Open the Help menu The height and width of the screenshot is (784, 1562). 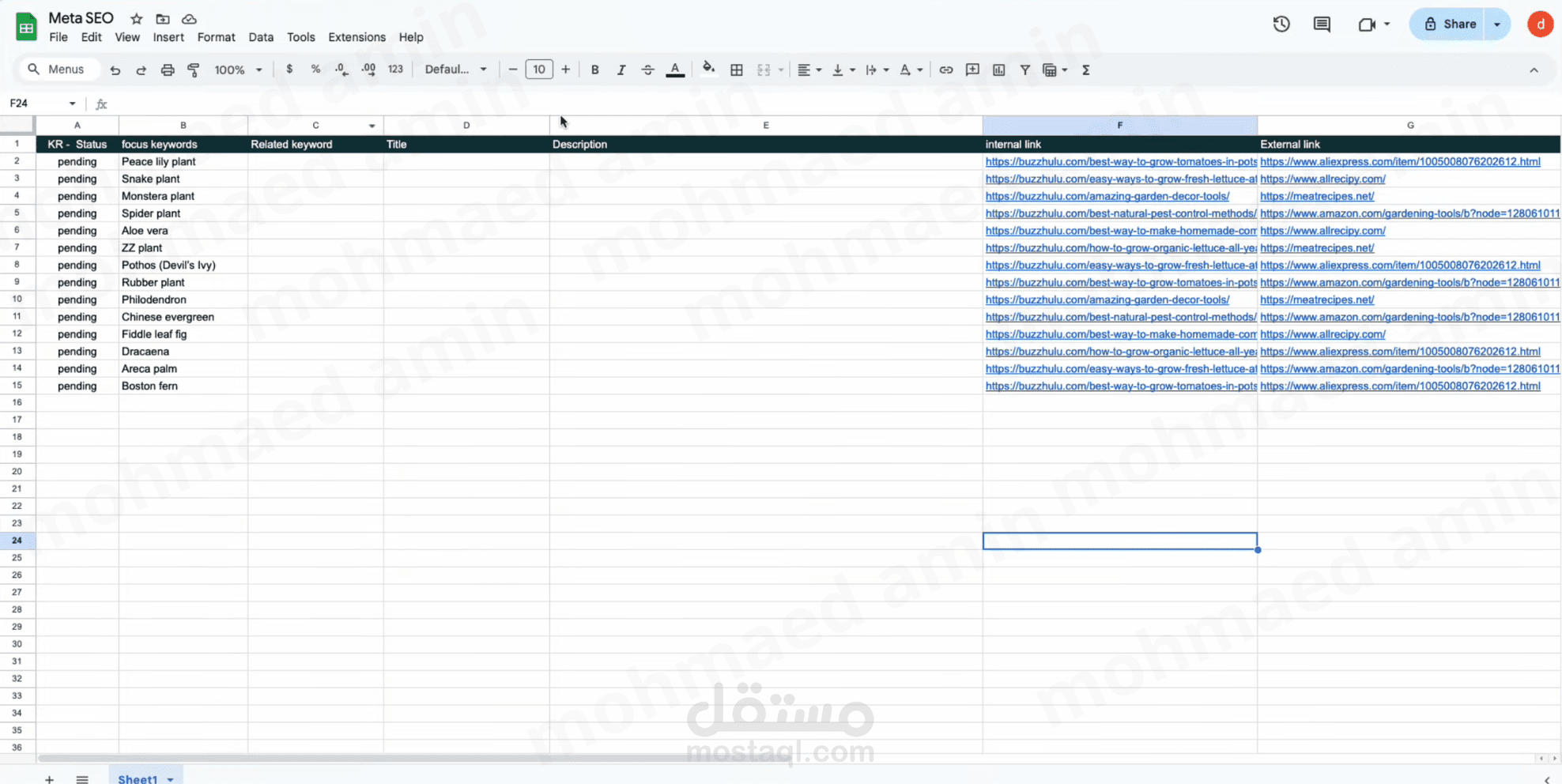tap(411, 37)
